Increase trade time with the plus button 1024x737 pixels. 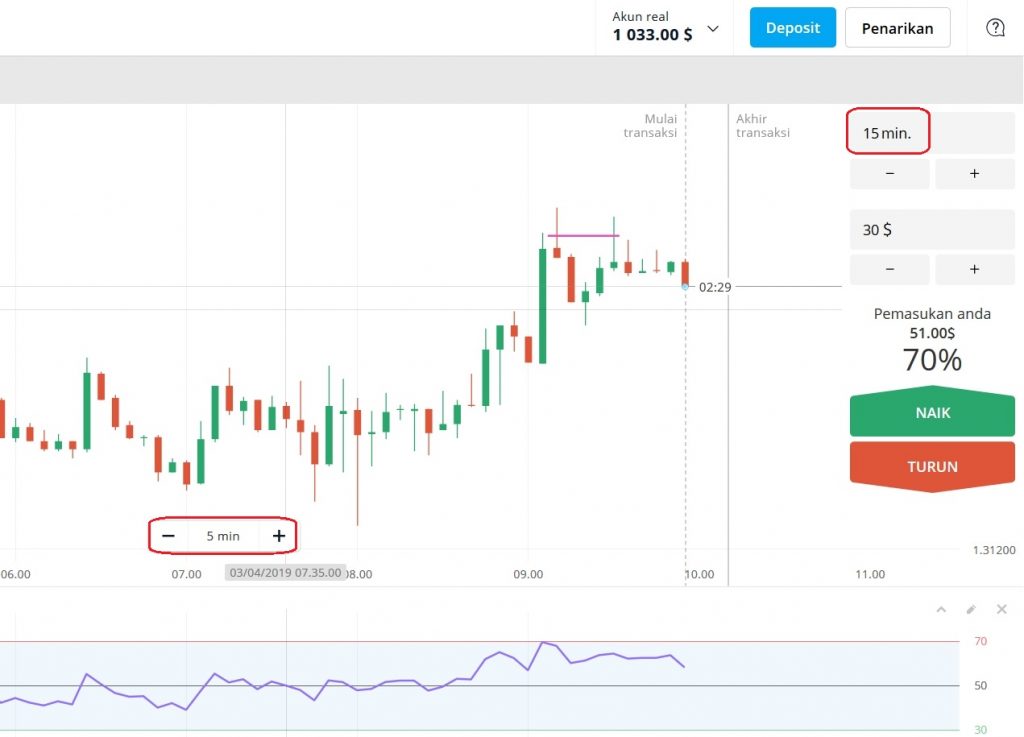pyautogui.click(x=974, y=173)
